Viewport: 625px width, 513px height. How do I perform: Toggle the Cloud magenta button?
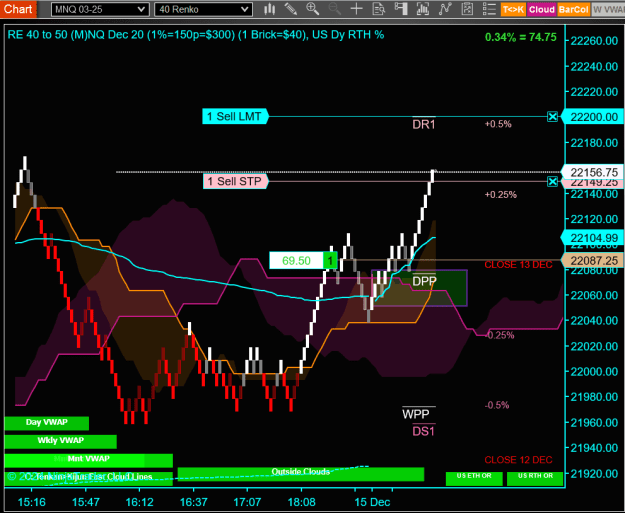542,9
